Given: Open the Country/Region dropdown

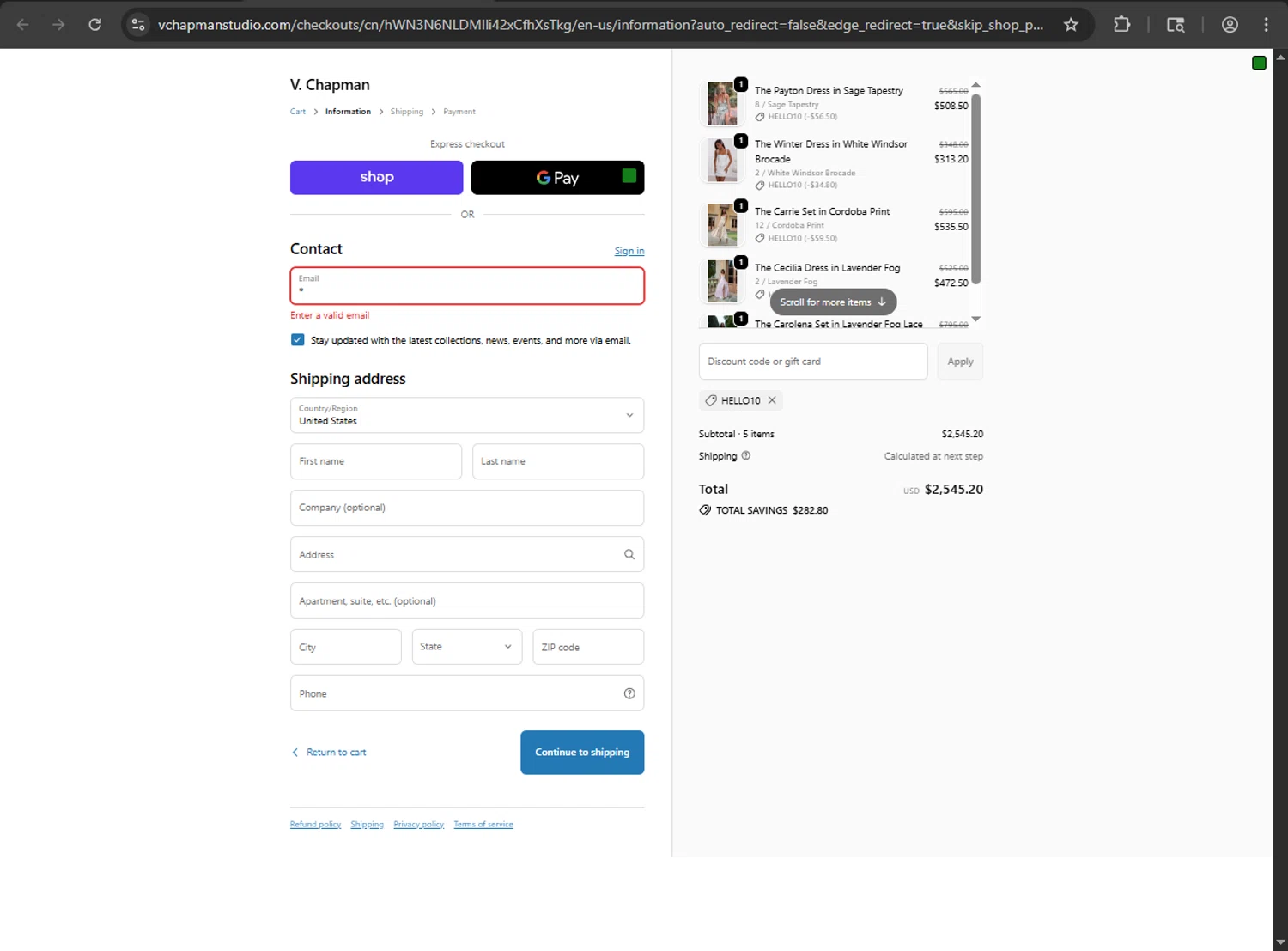Looking at the screenshot, I should 467,415.
